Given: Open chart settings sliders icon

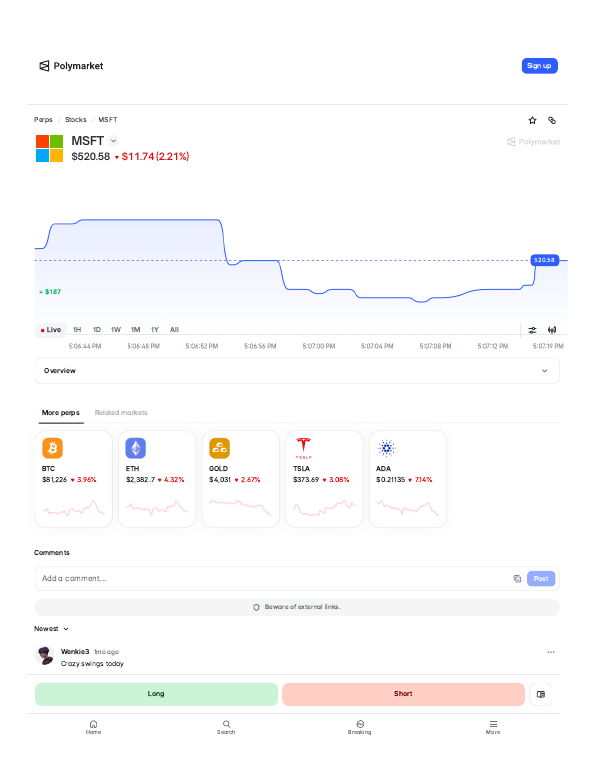Looking at the screenshot, I should point(532,330).
